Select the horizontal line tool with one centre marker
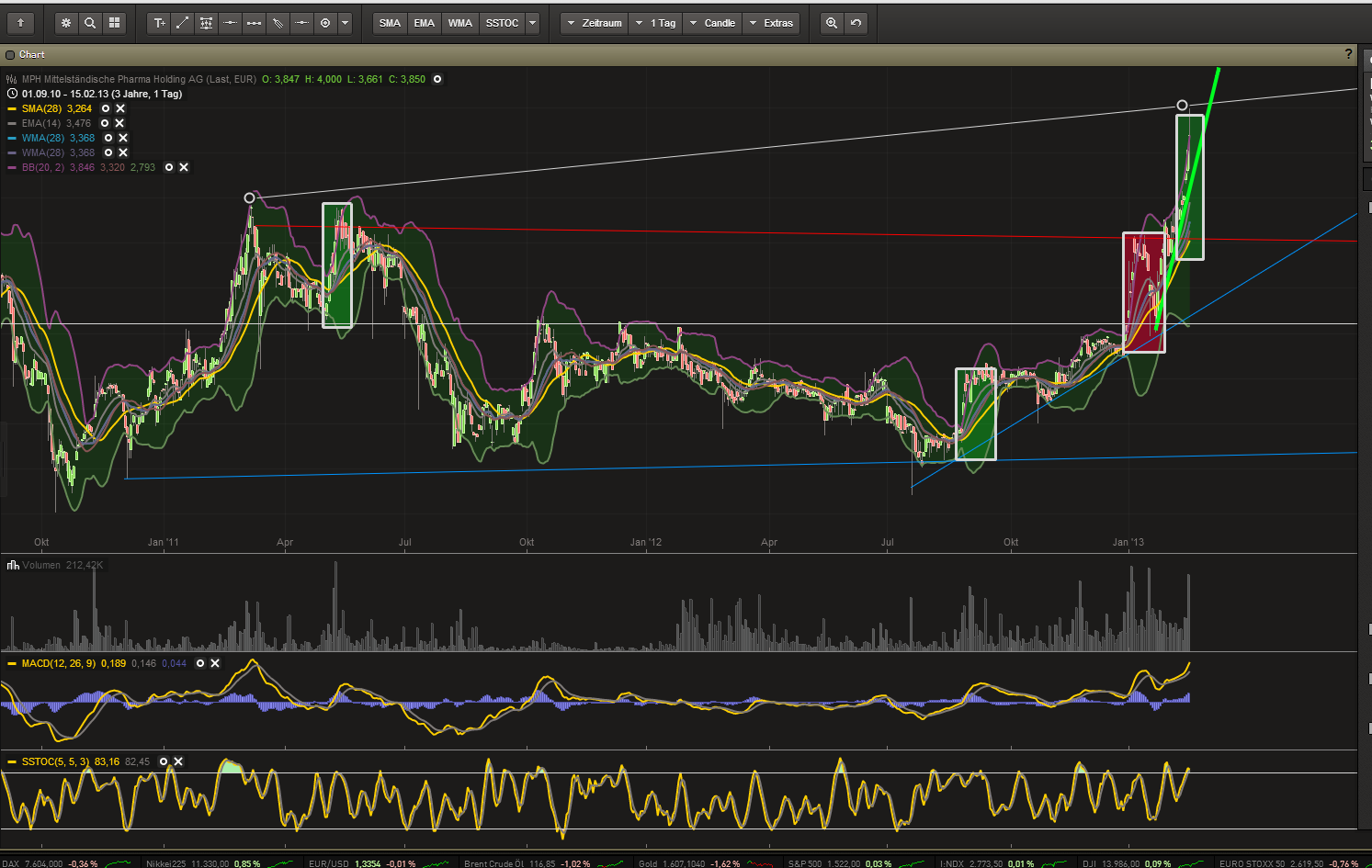1372x868 pixels. click(231, 23)
